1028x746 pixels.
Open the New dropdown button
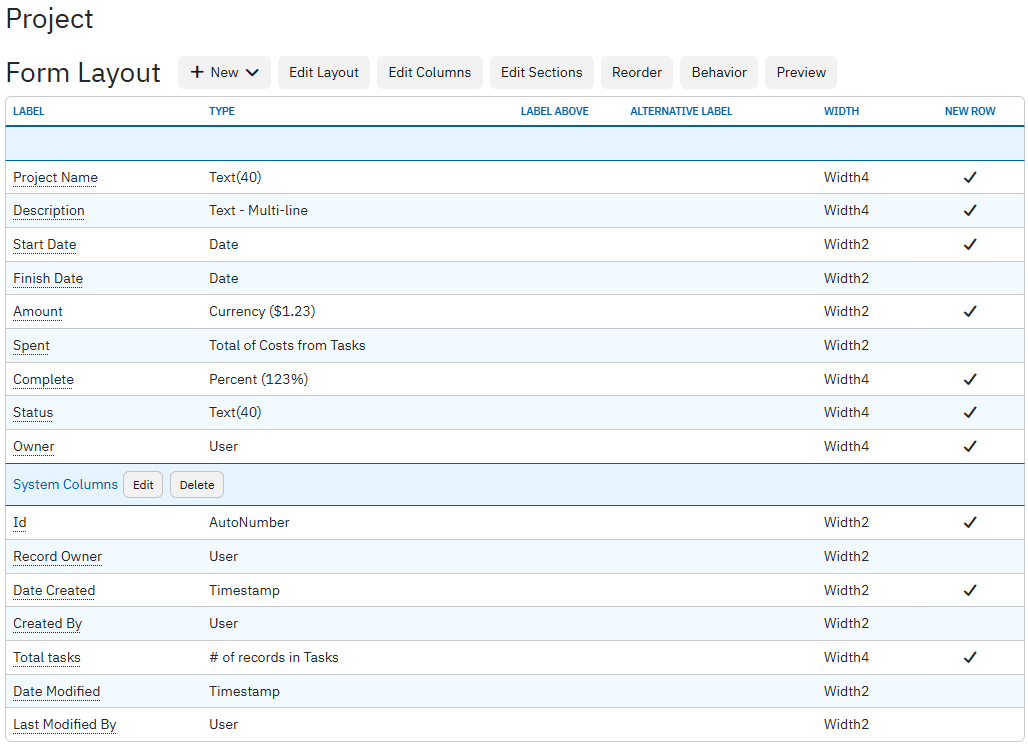[x=224, y=73]
